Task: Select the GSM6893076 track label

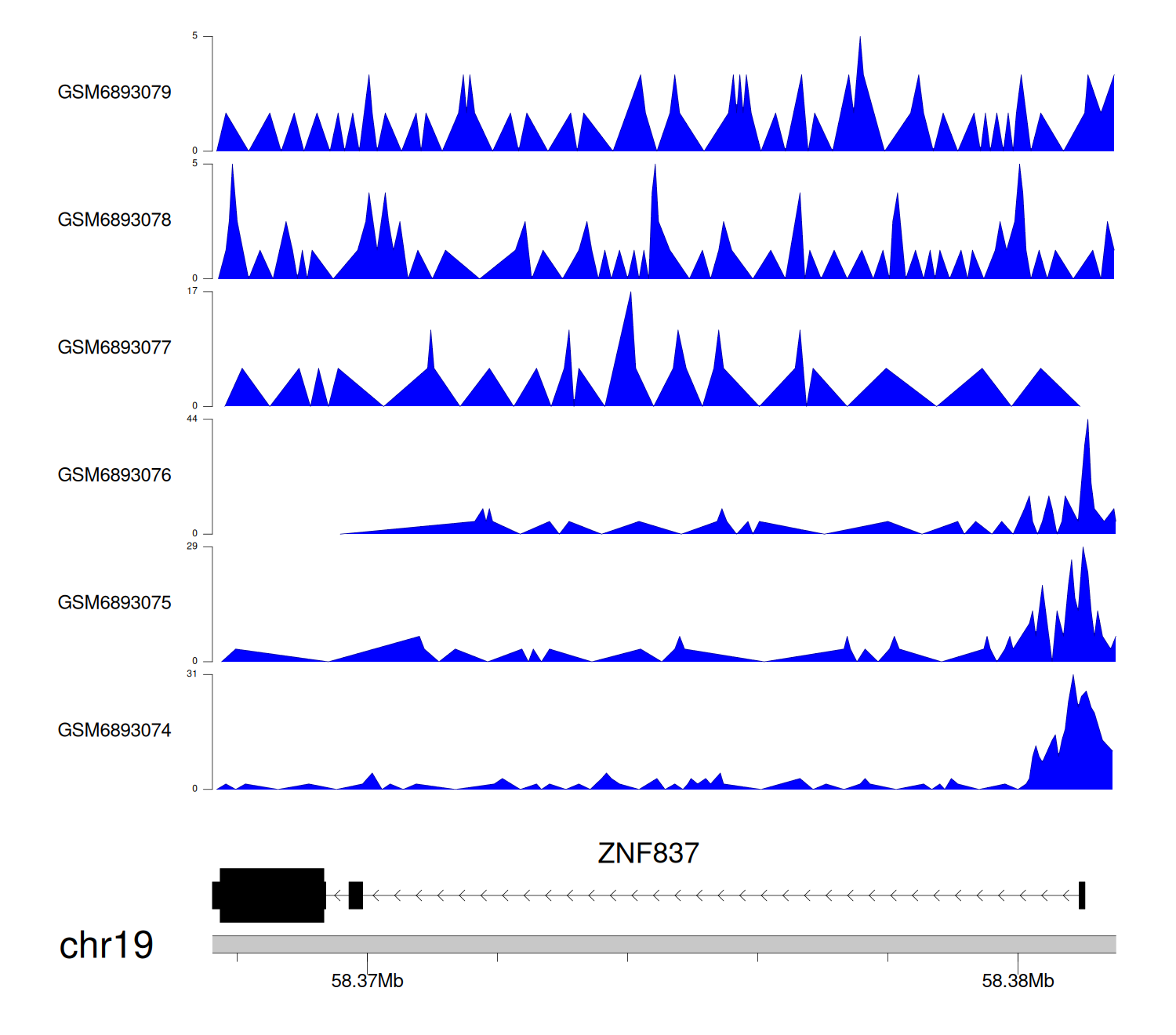Action: (114, 475)
